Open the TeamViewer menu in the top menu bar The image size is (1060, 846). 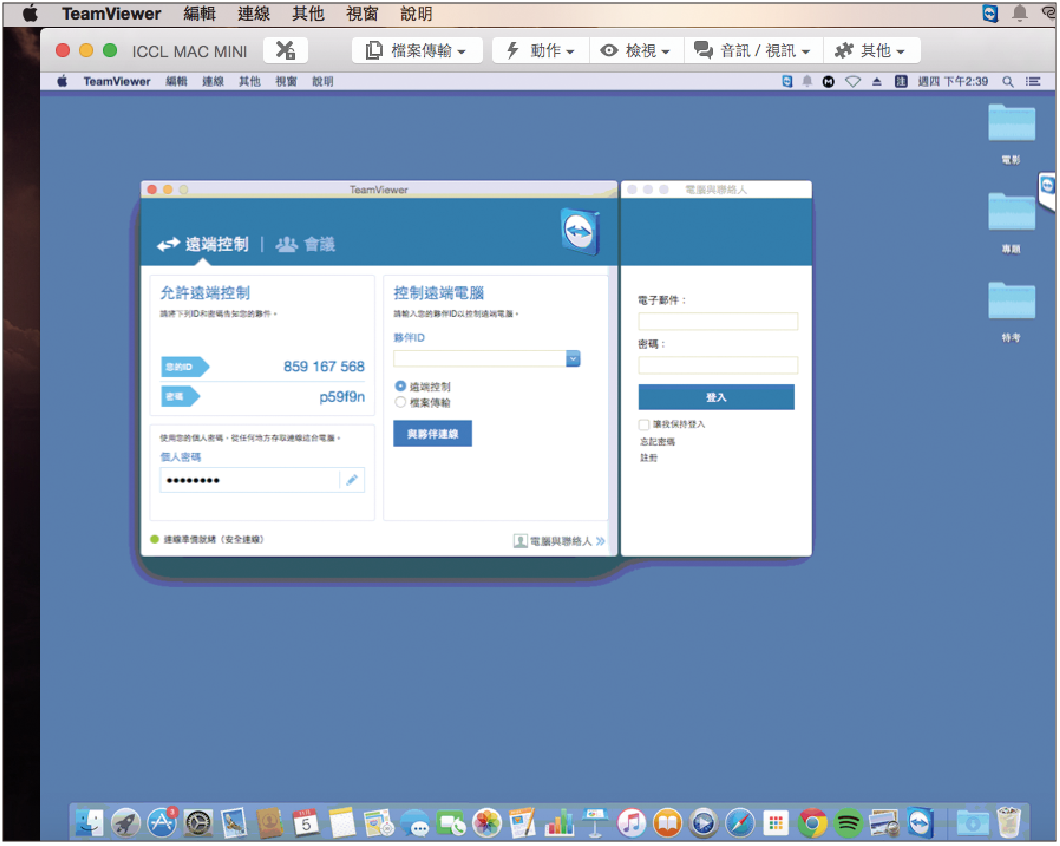click(x=112, y=14)
